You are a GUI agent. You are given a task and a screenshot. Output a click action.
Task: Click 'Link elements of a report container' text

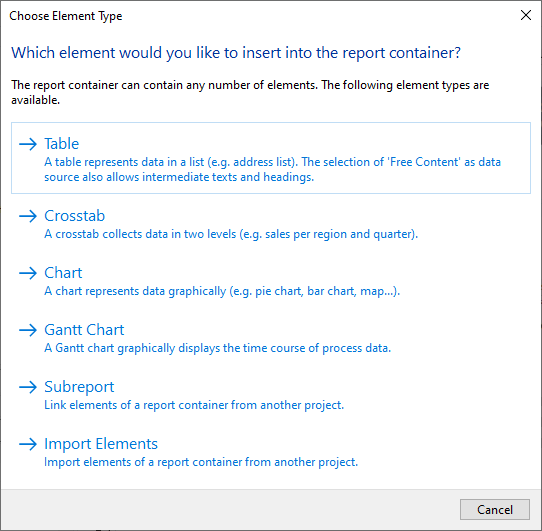194,405
